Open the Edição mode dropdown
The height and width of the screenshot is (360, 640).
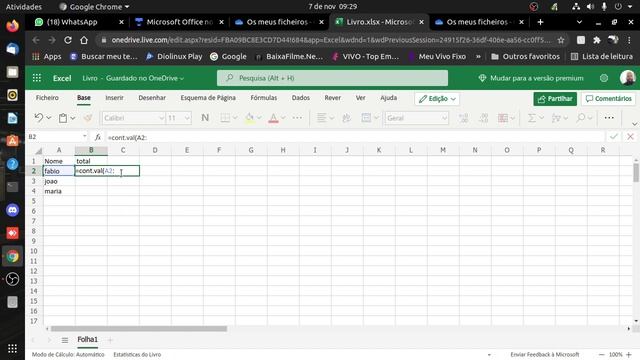[x=437, y=99]
